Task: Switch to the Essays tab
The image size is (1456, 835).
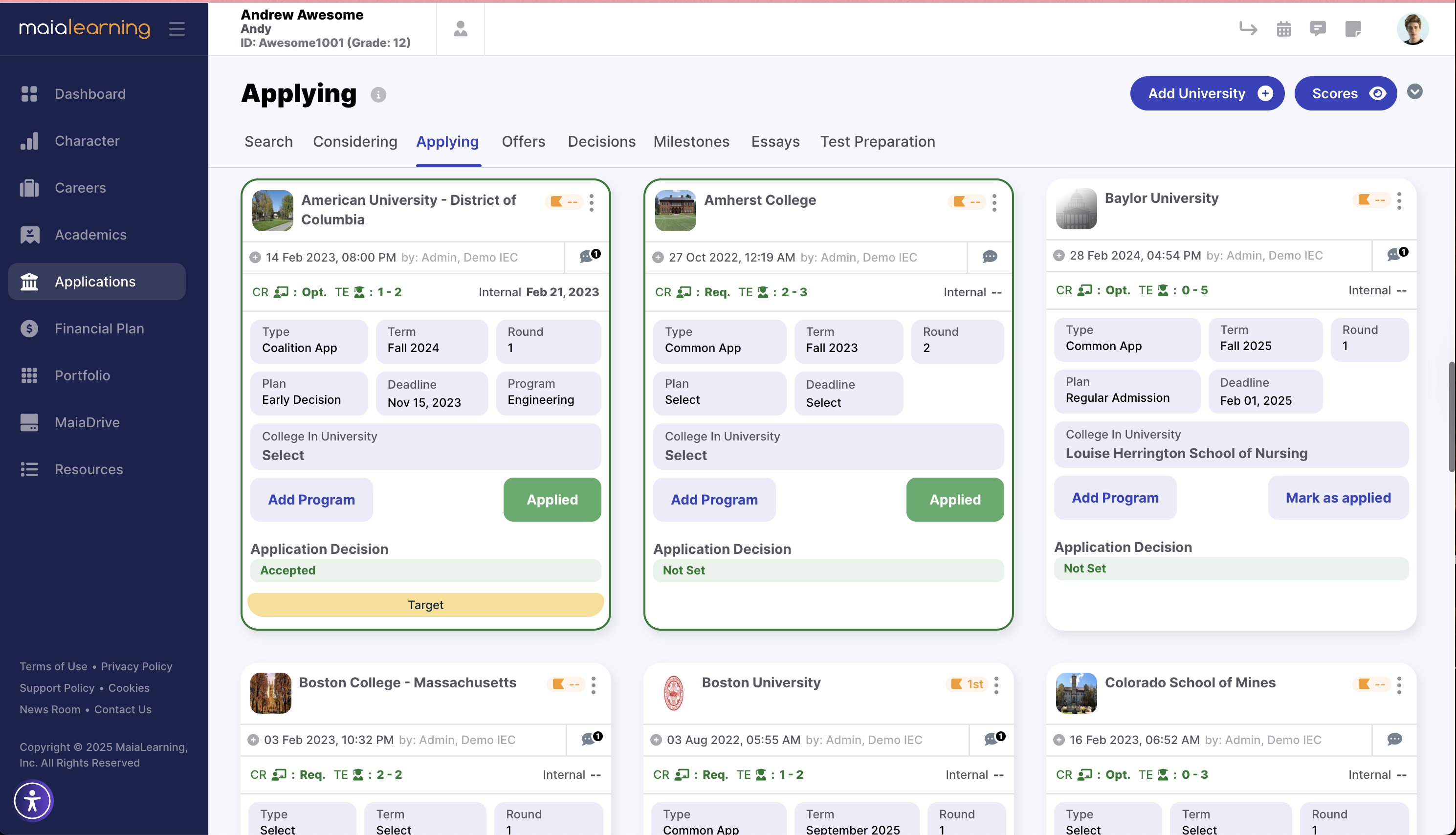Action: pos(775,142)
